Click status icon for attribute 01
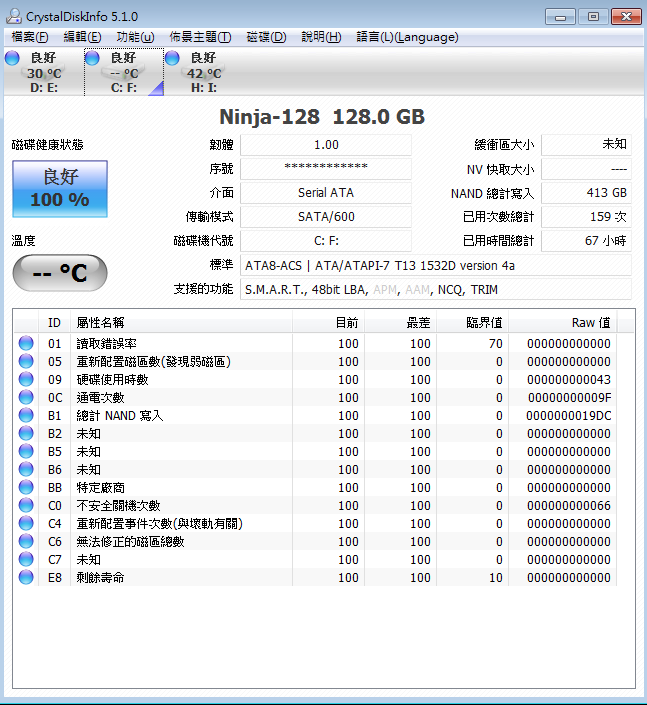Image resolution: width=647 pixels, height=705 pixels. click(x=26, y=343)
